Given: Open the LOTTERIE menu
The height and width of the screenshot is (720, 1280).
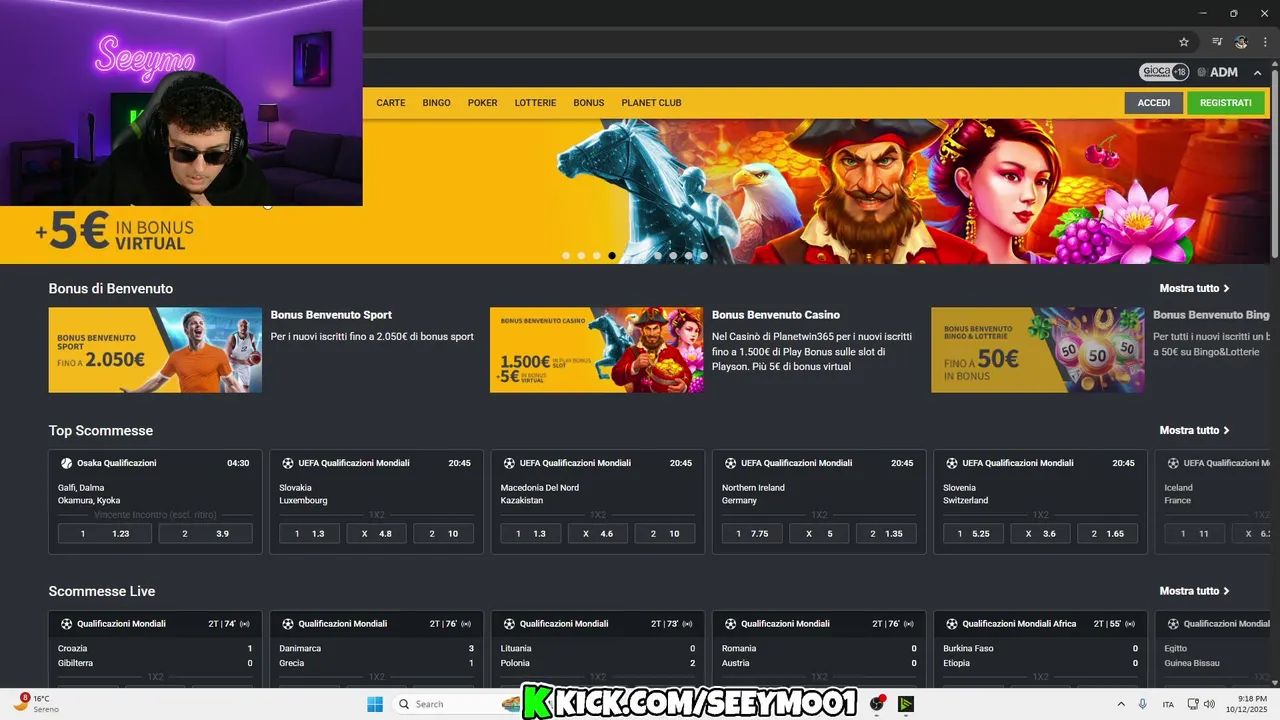Looking at the screenshot, I should click(535, 103).
